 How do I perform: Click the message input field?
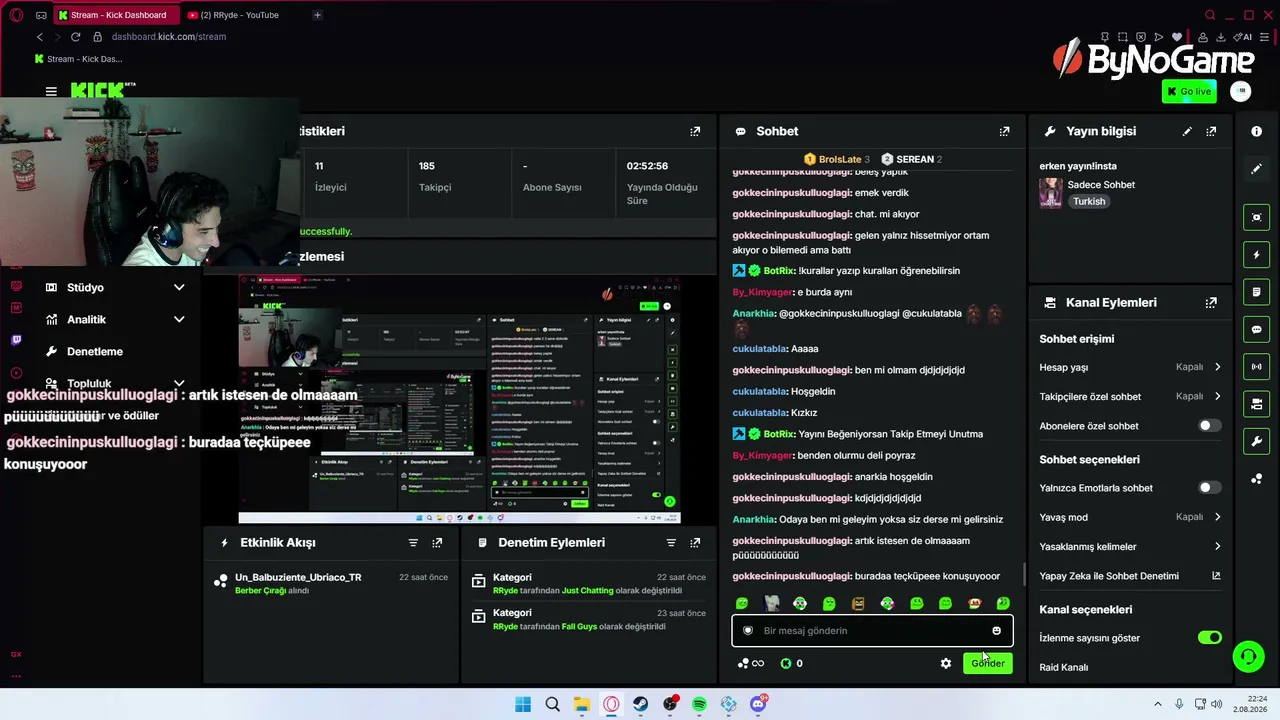872,631
